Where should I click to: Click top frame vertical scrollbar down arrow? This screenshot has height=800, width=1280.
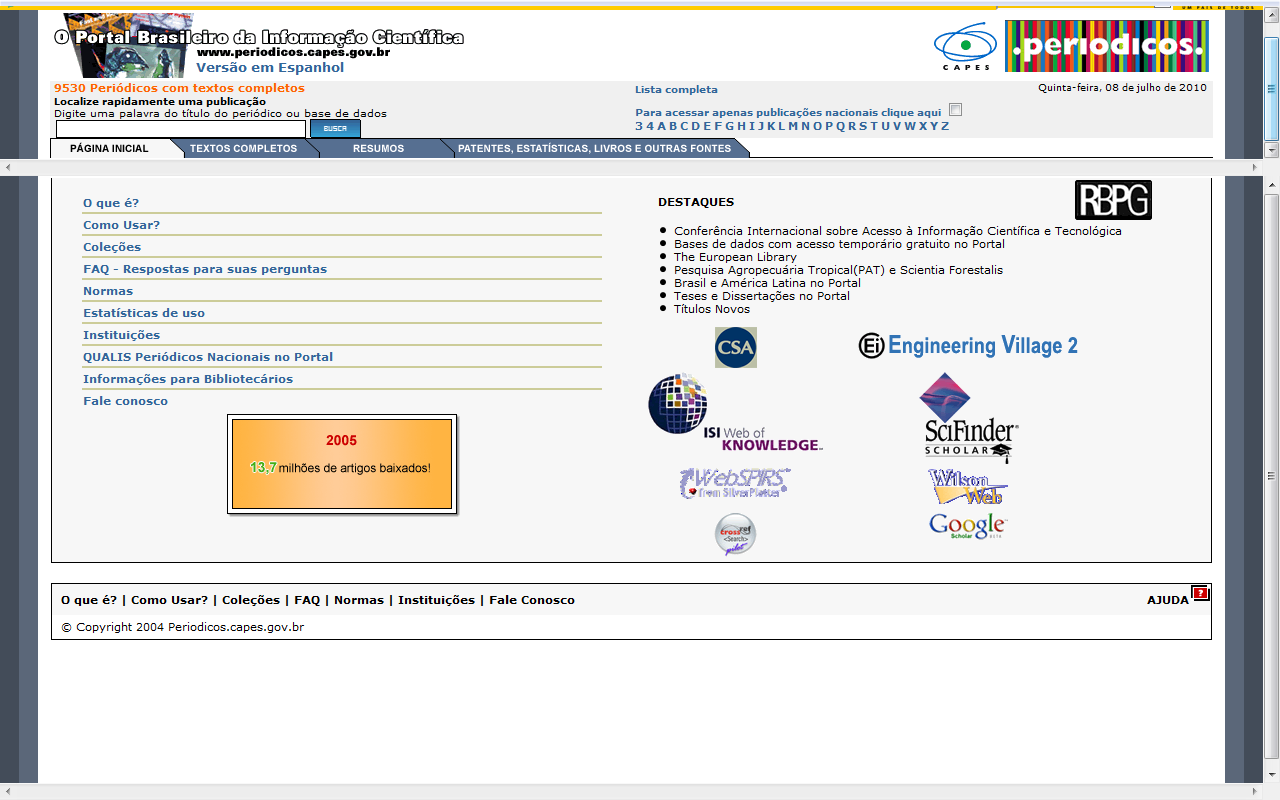(1272, 150)
